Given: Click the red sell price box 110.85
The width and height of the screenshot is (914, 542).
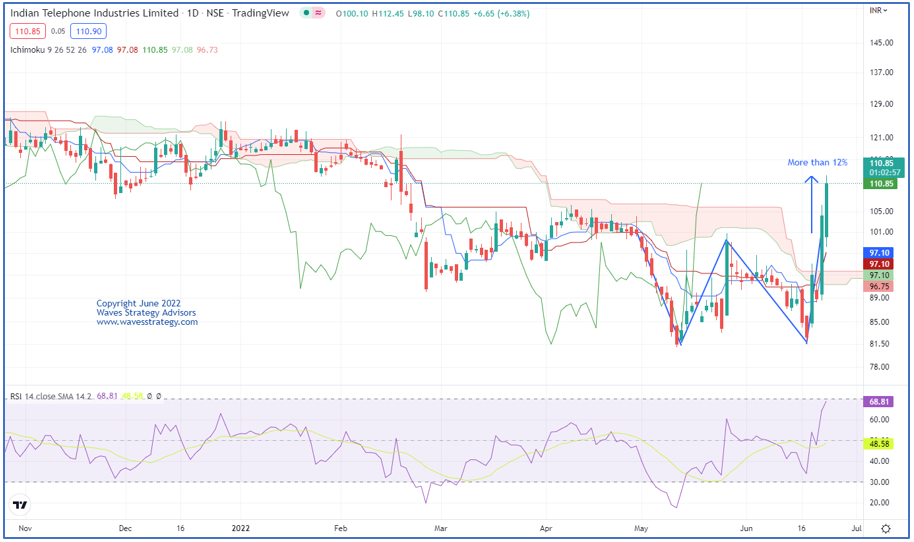Looking at the screenshot, I should pos(27,31).
